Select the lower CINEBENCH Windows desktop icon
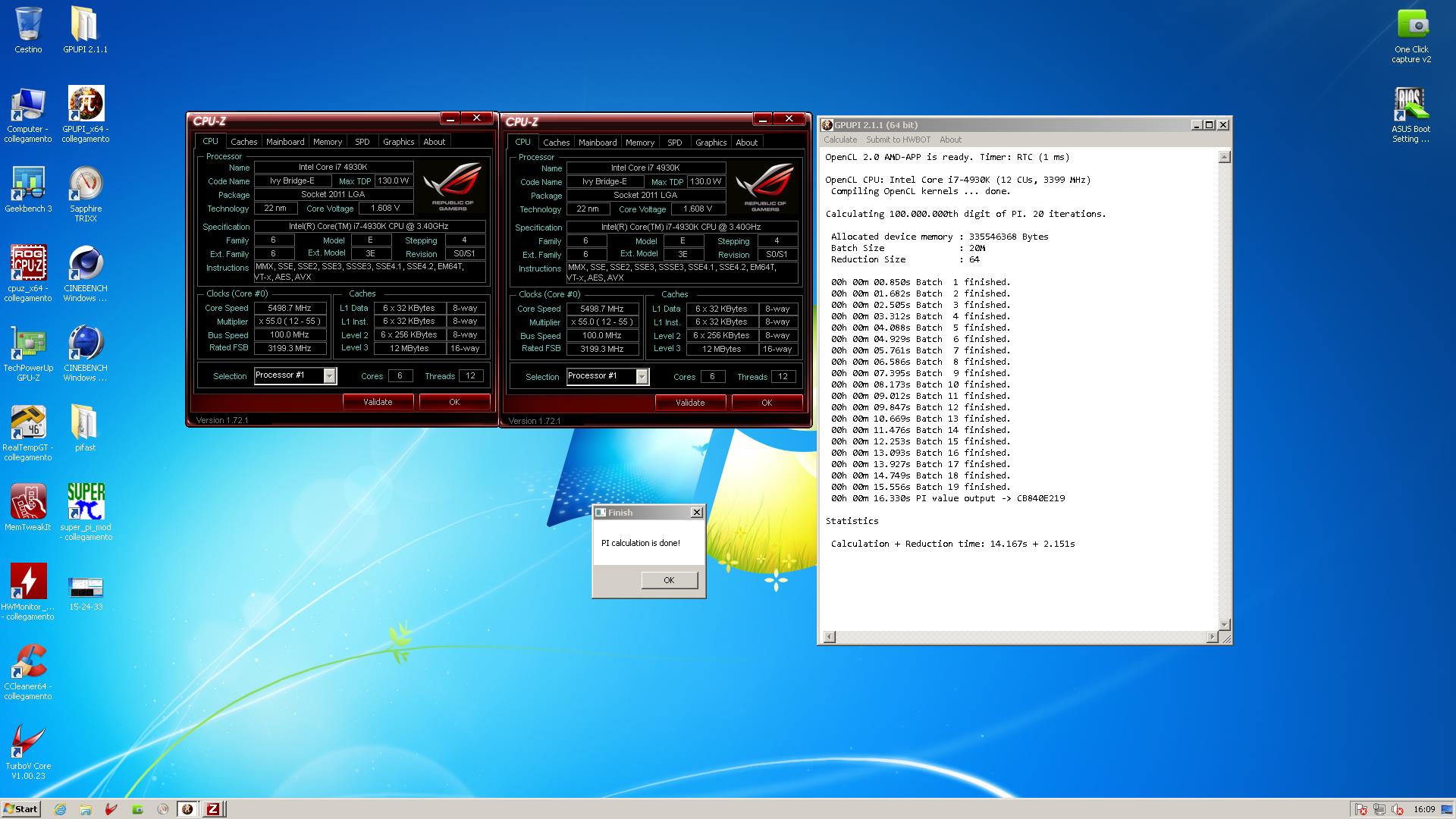The image size is (1456, 819). [x=86, y=353]
